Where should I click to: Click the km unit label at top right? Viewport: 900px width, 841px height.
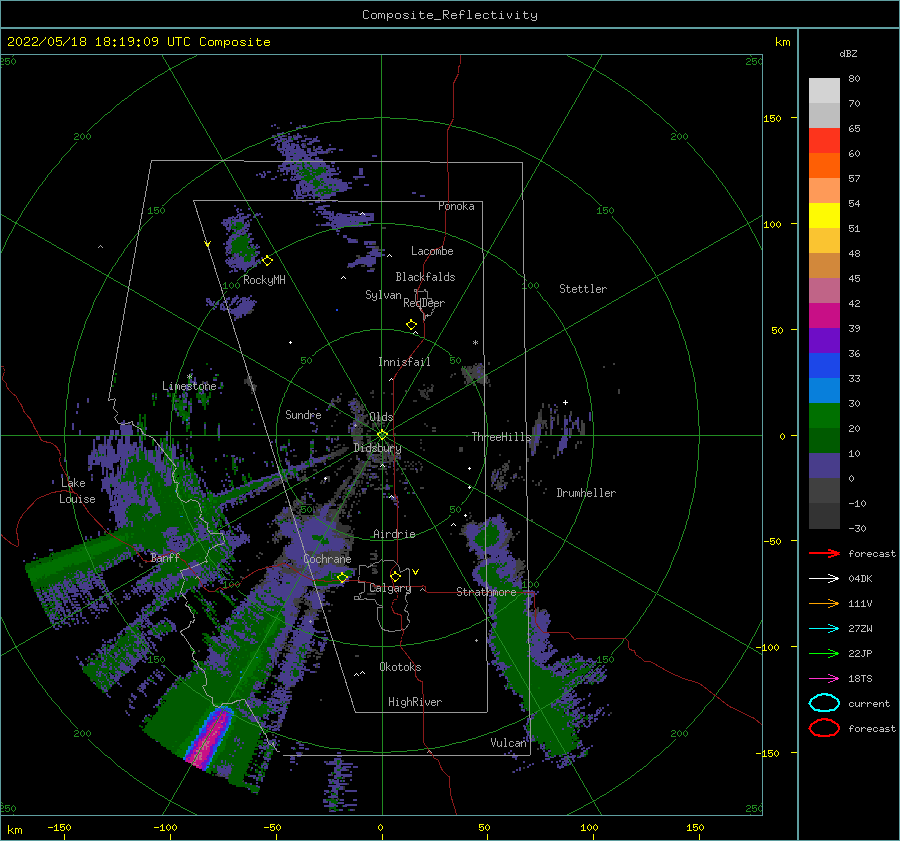click(782, 42)
